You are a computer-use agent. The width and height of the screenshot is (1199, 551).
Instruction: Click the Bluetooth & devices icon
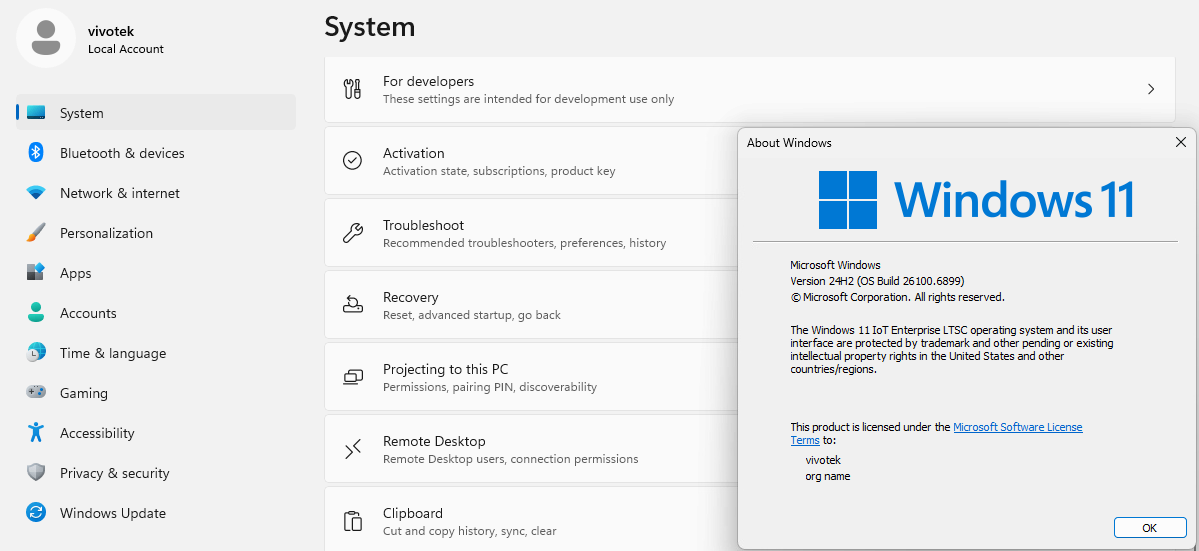pos(36,153)
